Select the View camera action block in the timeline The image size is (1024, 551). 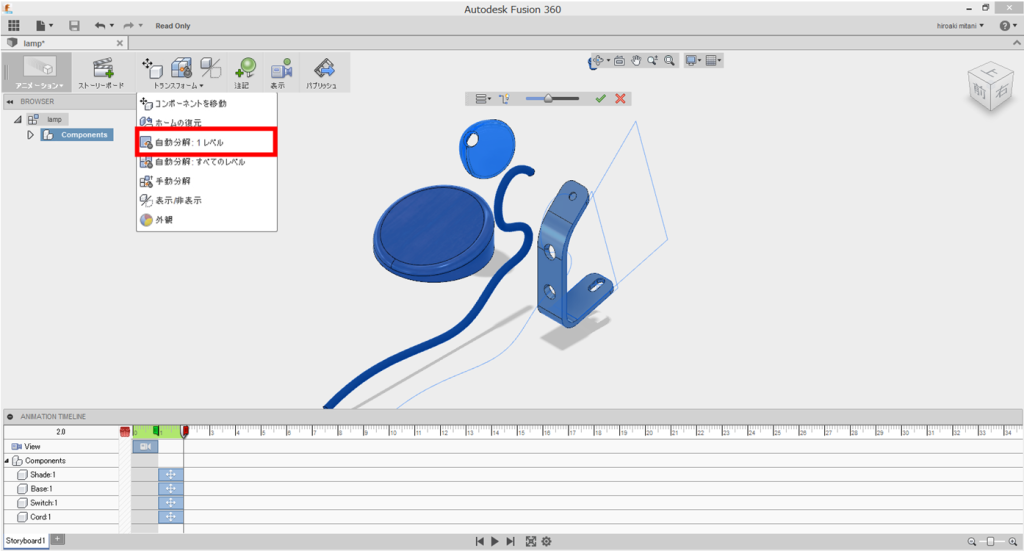[x=146, y=447]
